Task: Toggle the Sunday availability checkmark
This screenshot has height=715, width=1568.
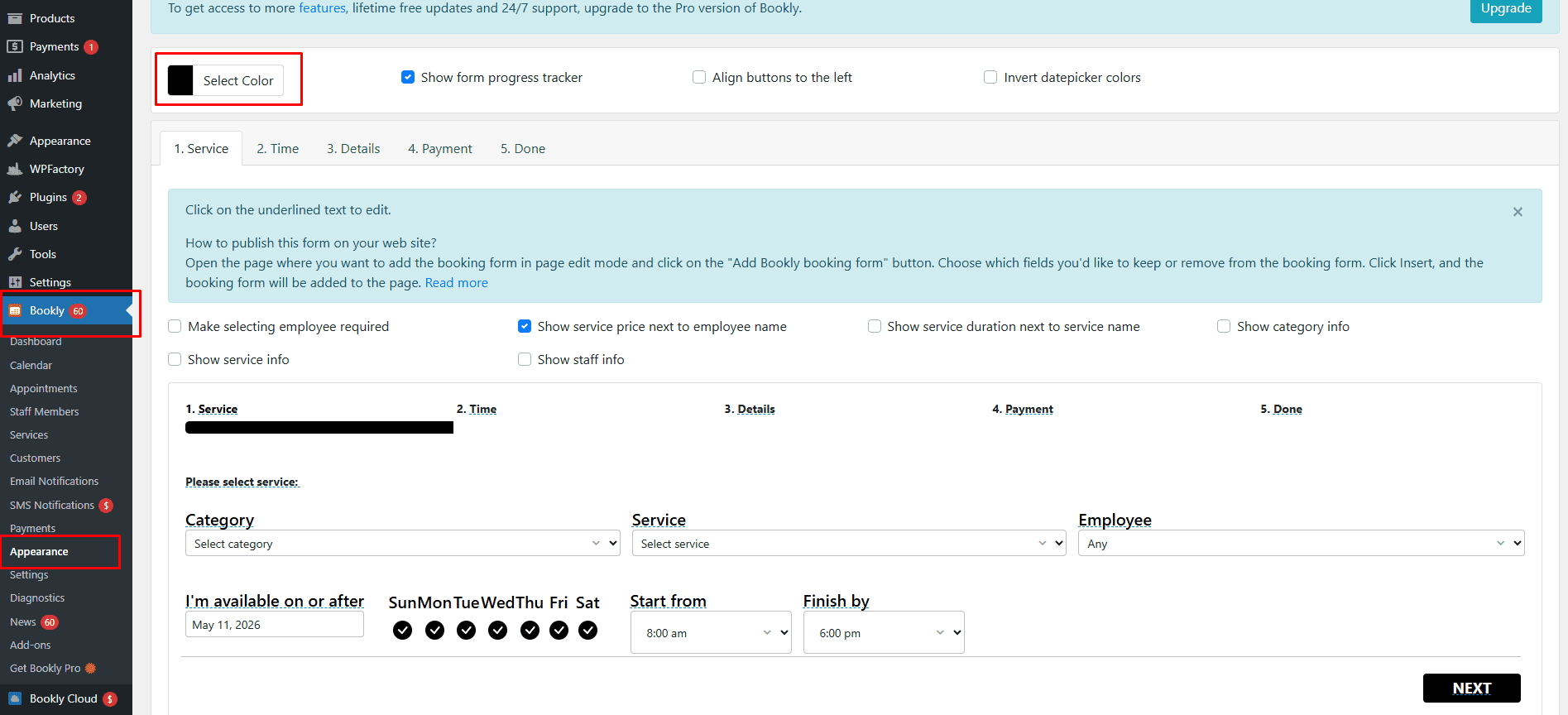Action: coord(403,631)
